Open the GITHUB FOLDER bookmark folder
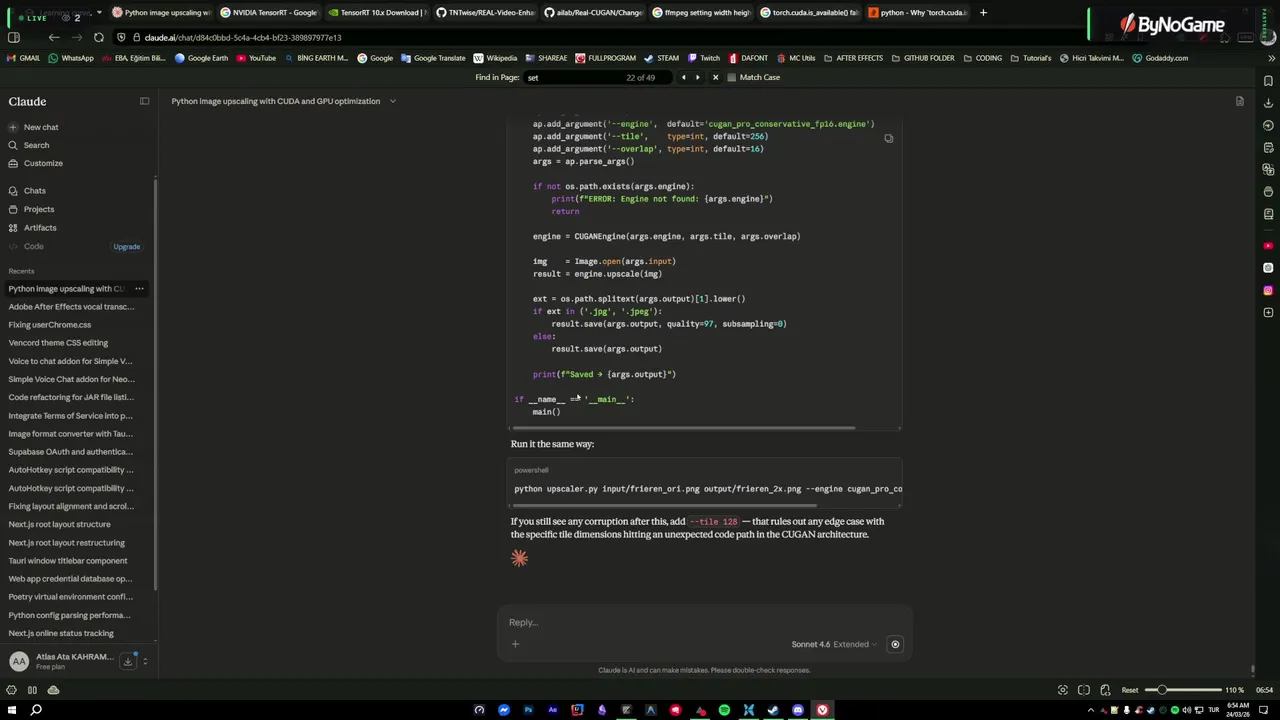 tap(922, 58)
